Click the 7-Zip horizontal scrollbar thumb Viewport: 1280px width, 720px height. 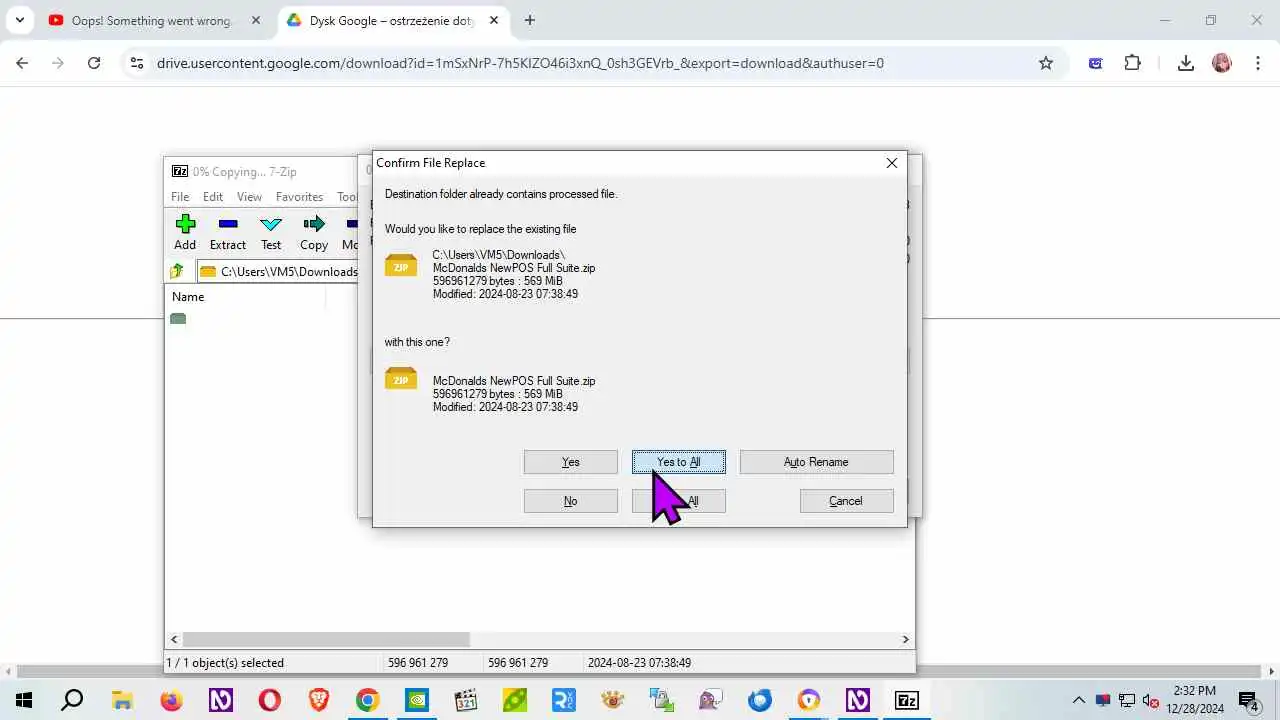coord(326,640)
